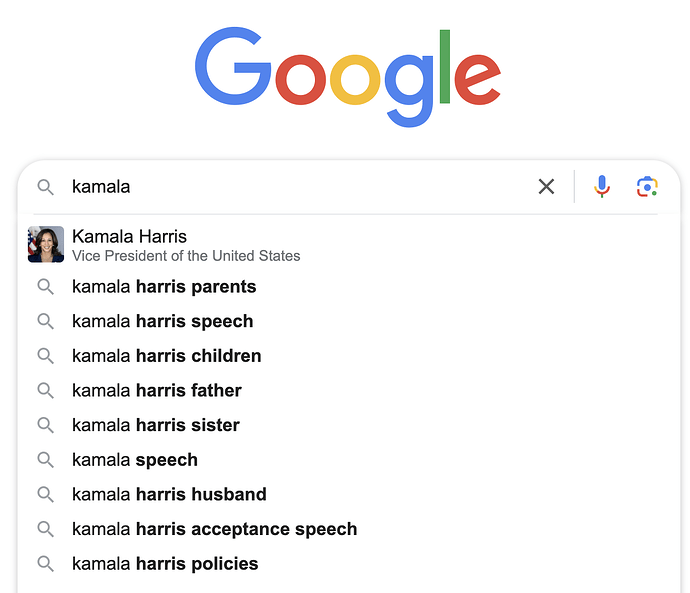This screenshot has height=593, width=690.
Task: Pick the "kamala harris children" suggestion
Action: (349, 356)
